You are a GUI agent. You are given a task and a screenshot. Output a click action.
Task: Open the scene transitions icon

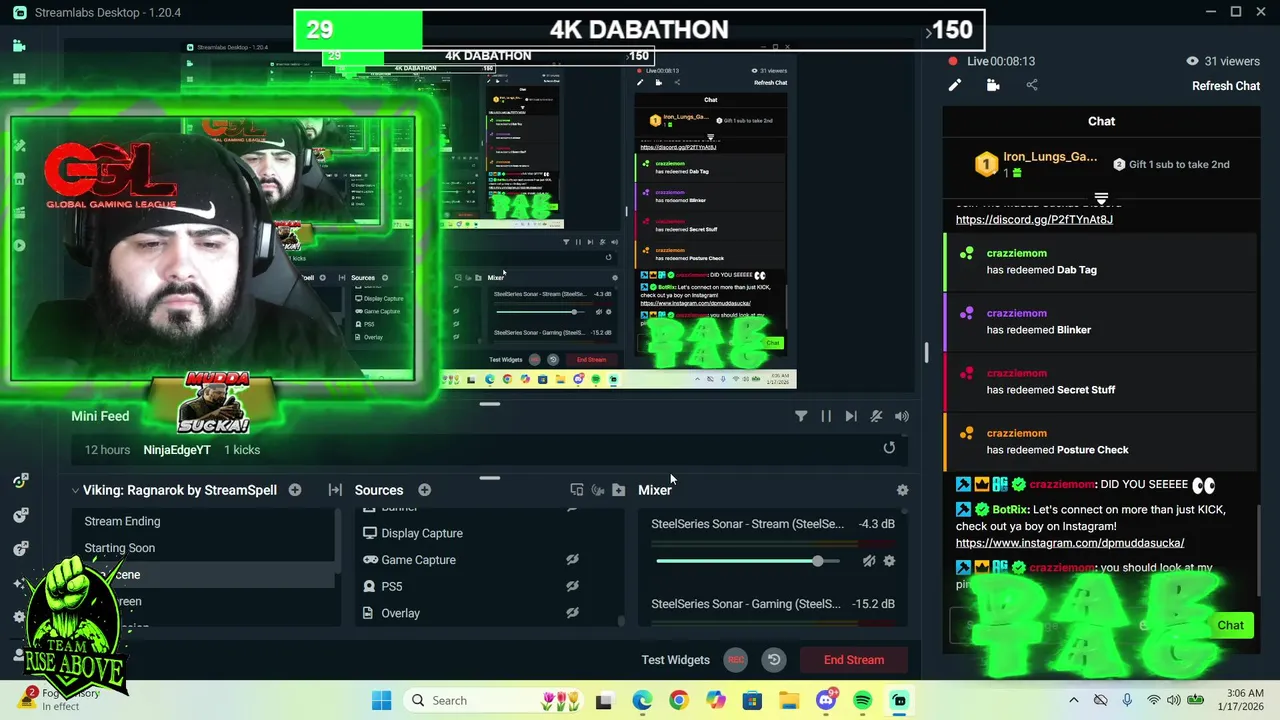point(335,490)
